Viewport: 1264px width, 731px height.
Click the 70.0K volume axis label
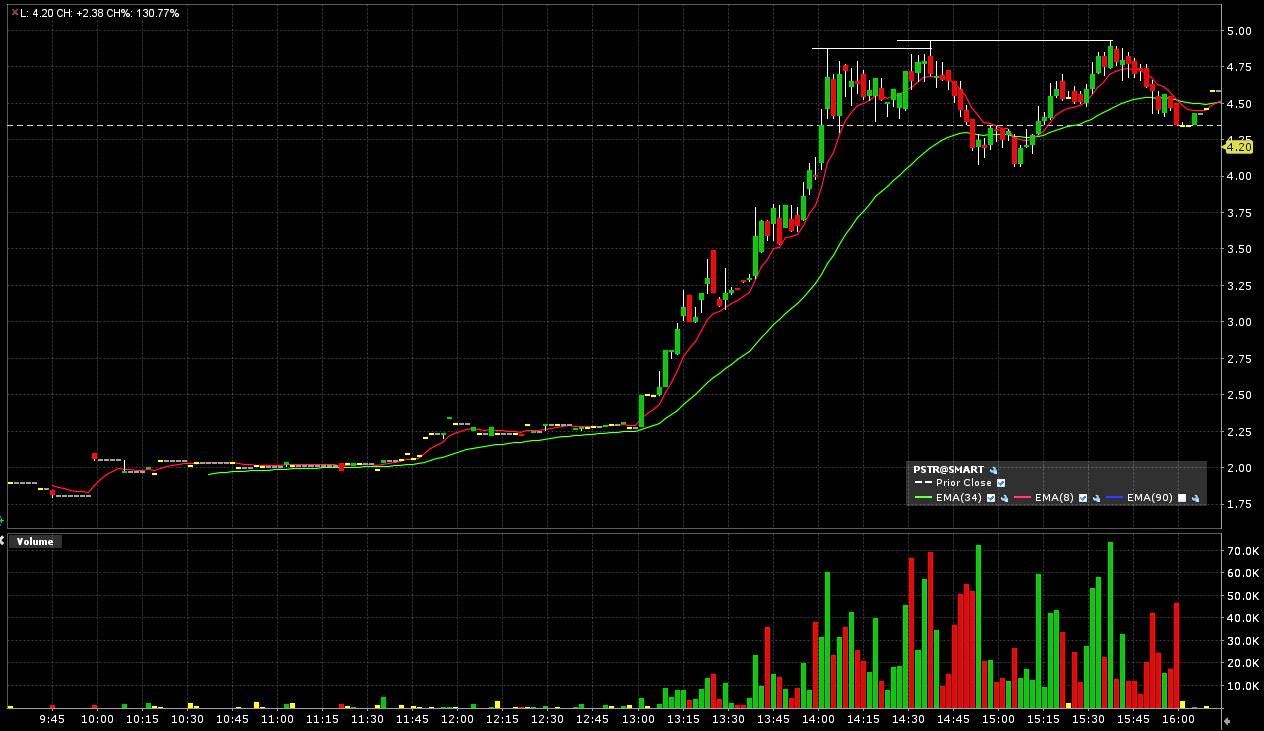pyautogui.click(x=1242, y=551)
